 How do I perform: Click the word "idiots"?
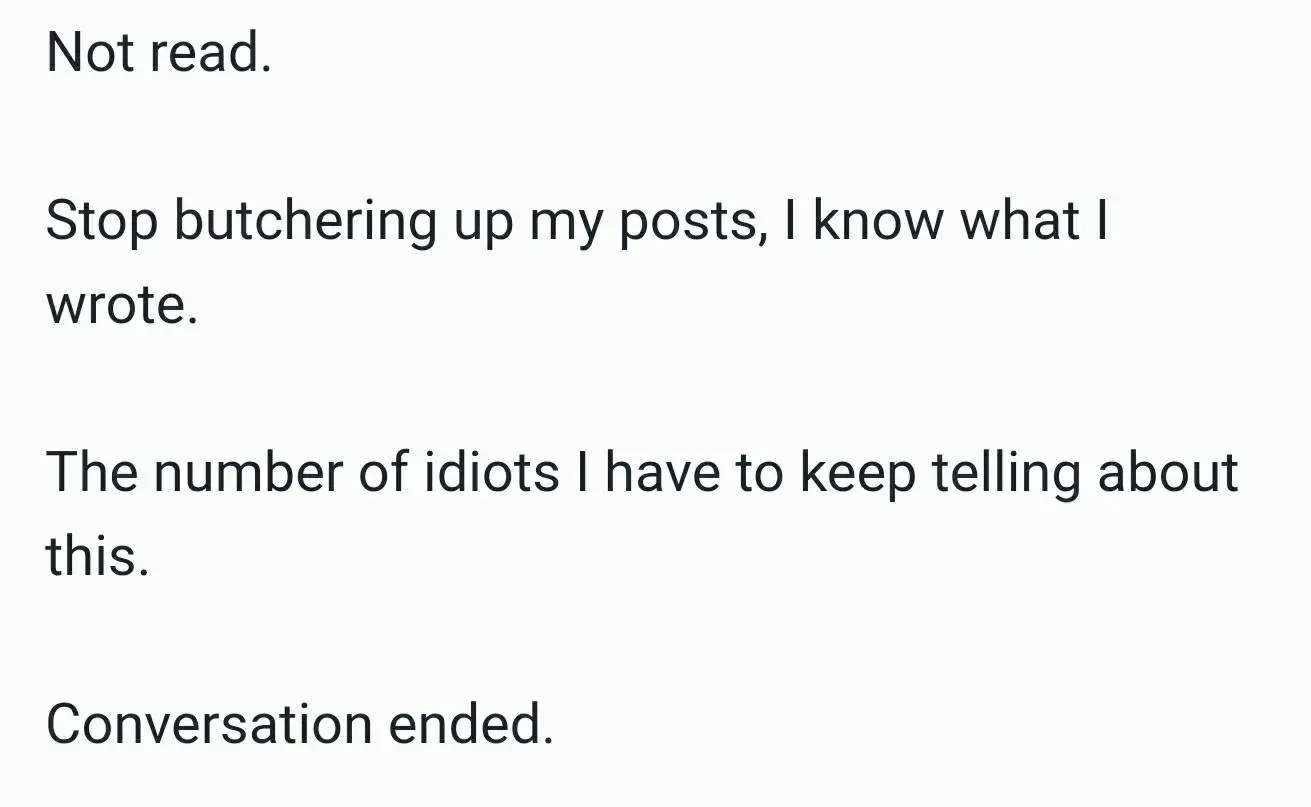492,473
